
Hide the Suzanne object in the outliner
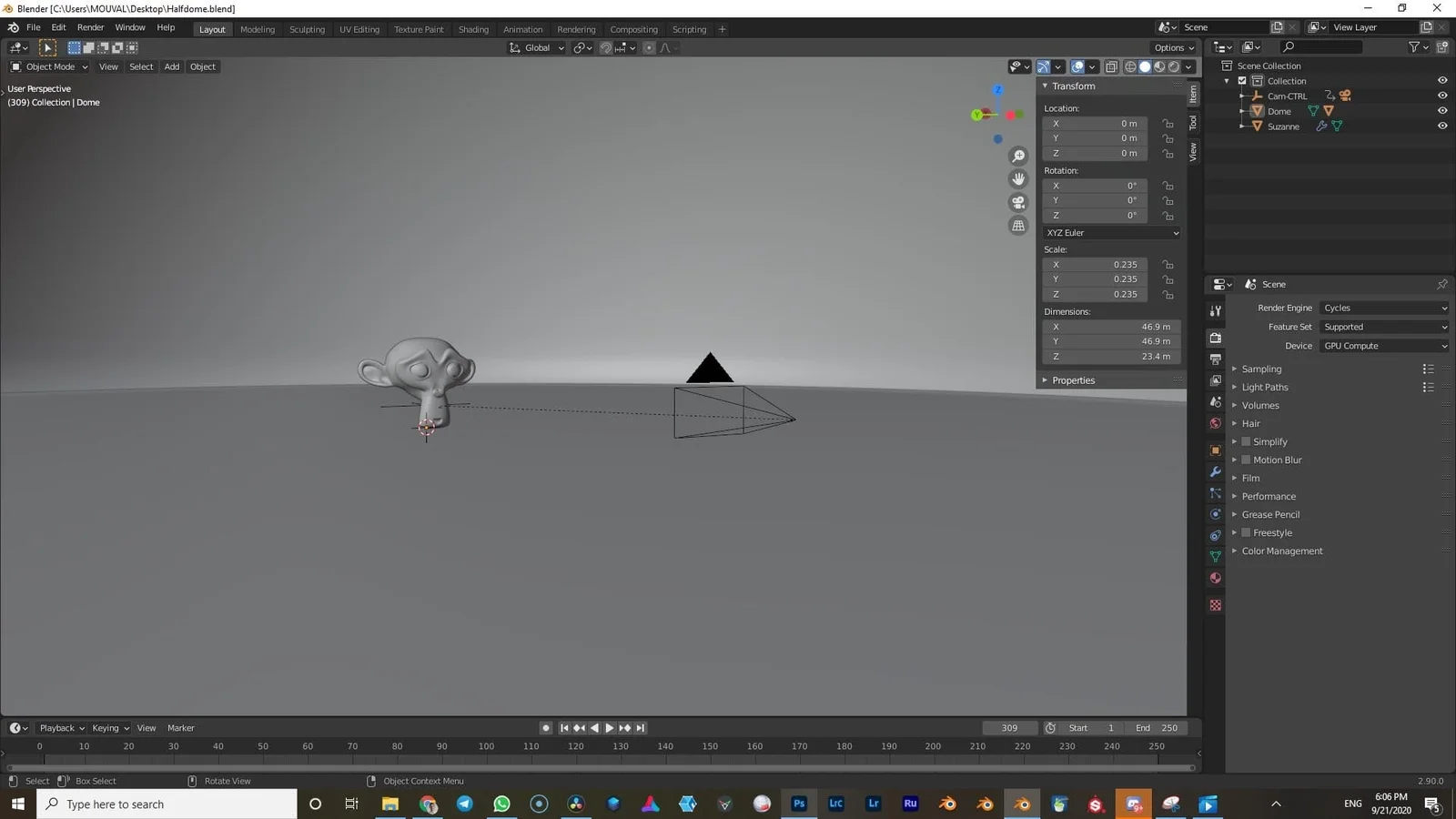point(1442,126)
